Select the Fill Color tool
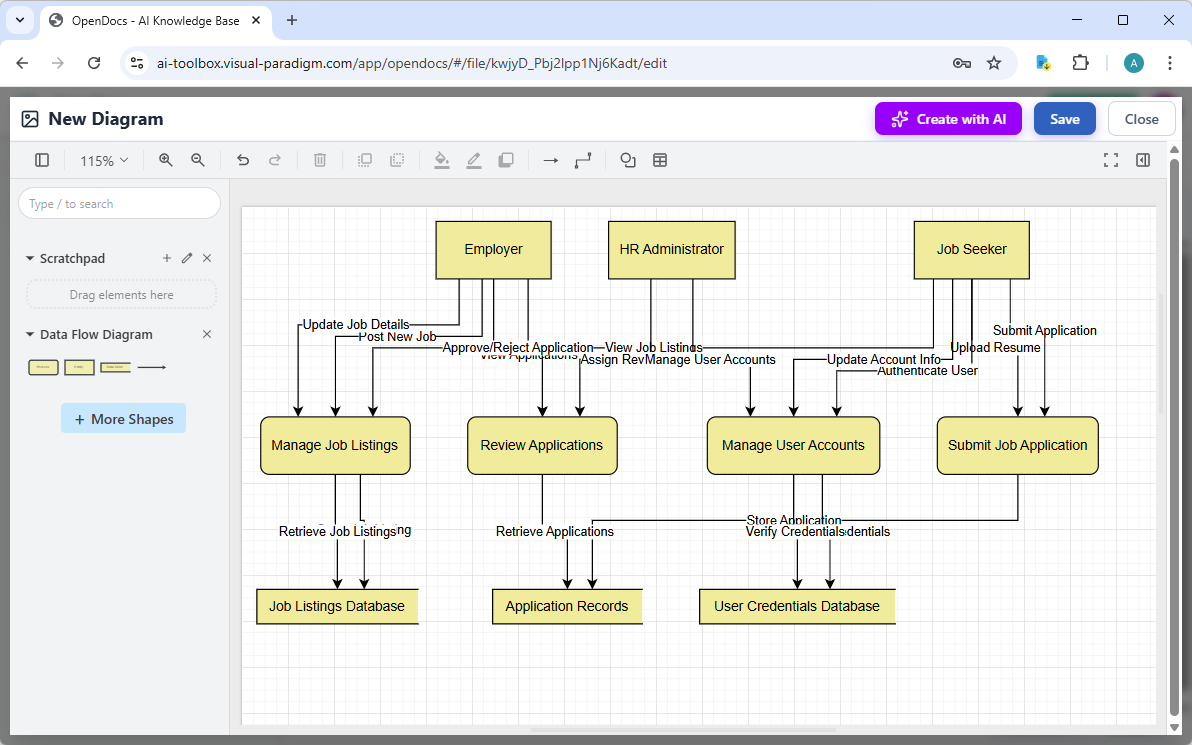 click(x=442, y=160)
